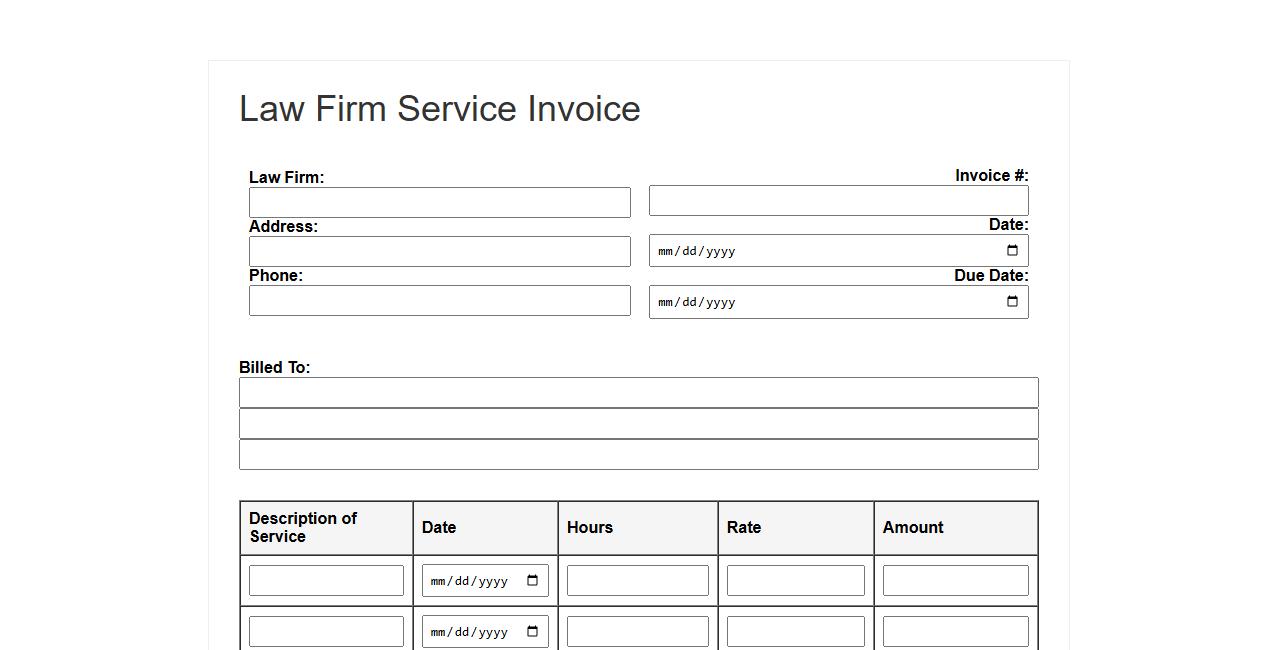The image size is (1278, 650).
Task: Click the second row Hours field
Action: (x=637, y=632)
